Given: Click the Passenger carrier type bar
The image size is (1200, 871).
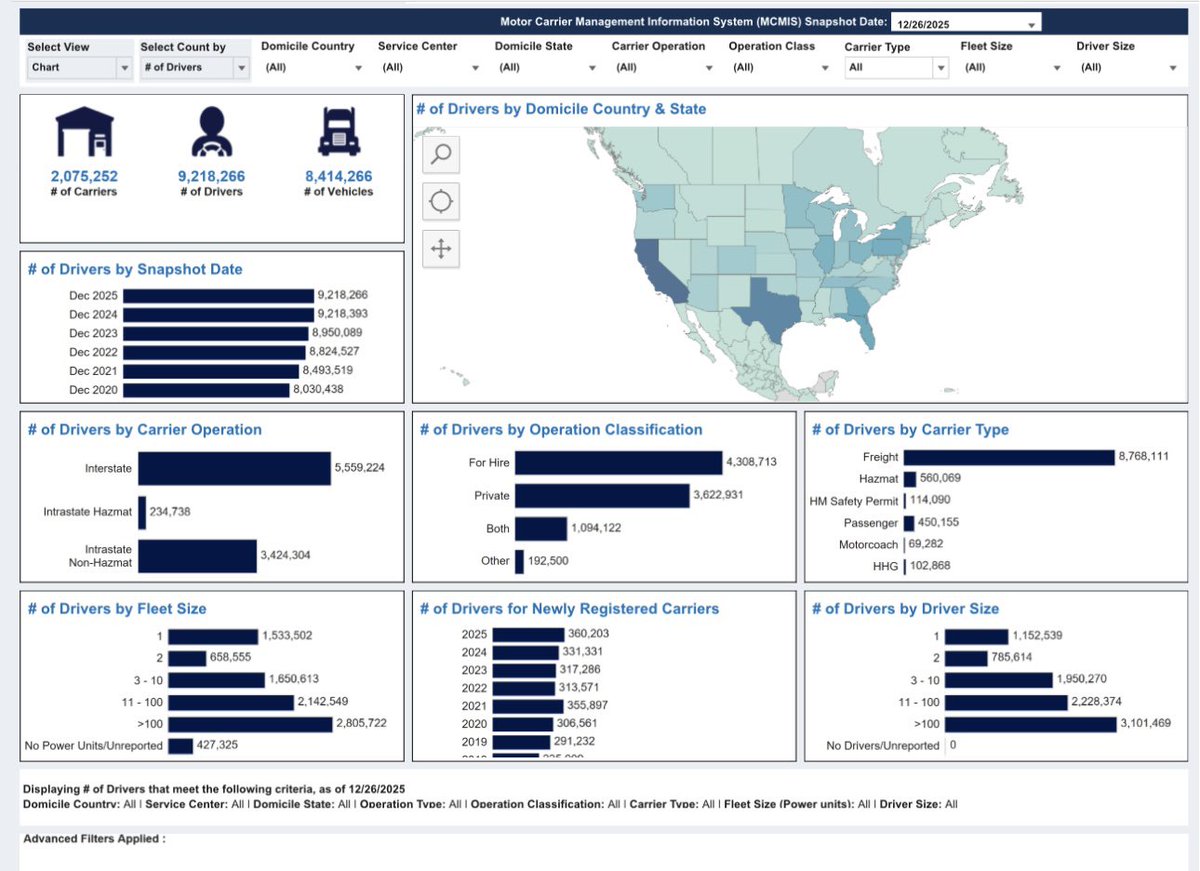Looking at the screenshot, I should click(x=908, y=523).
